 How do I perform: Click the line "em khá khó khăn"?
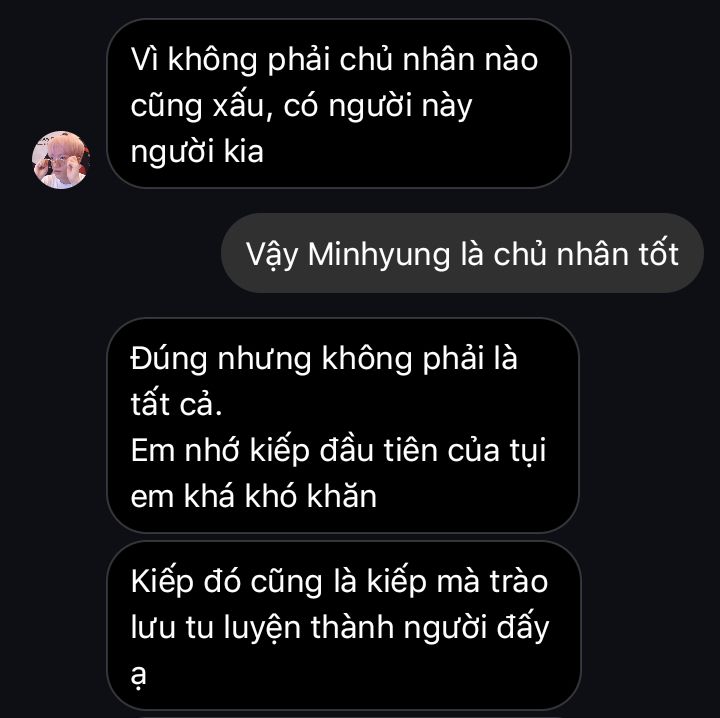pyautogui.click(x=253, y=496)
